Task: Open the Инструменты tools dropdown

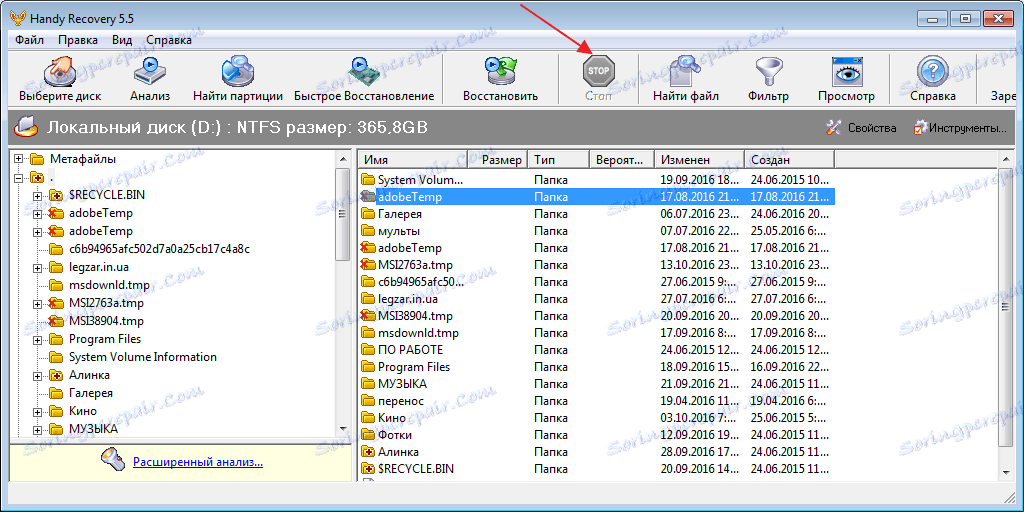Action: point(960,128)
